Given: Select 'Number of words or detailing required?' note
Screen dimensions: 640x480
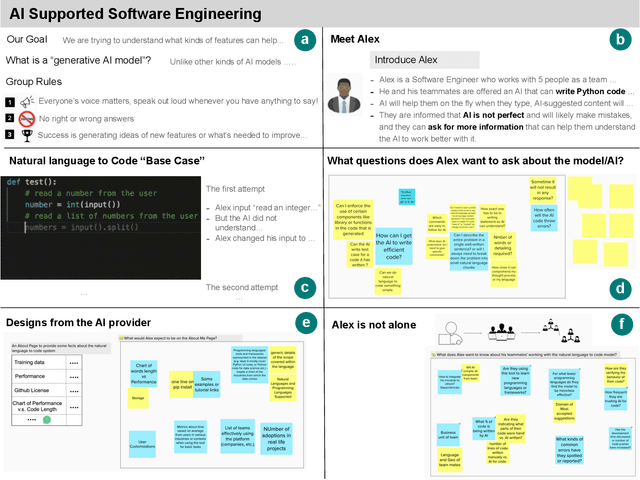Looking at the screenshot, I should pos(502,245).
